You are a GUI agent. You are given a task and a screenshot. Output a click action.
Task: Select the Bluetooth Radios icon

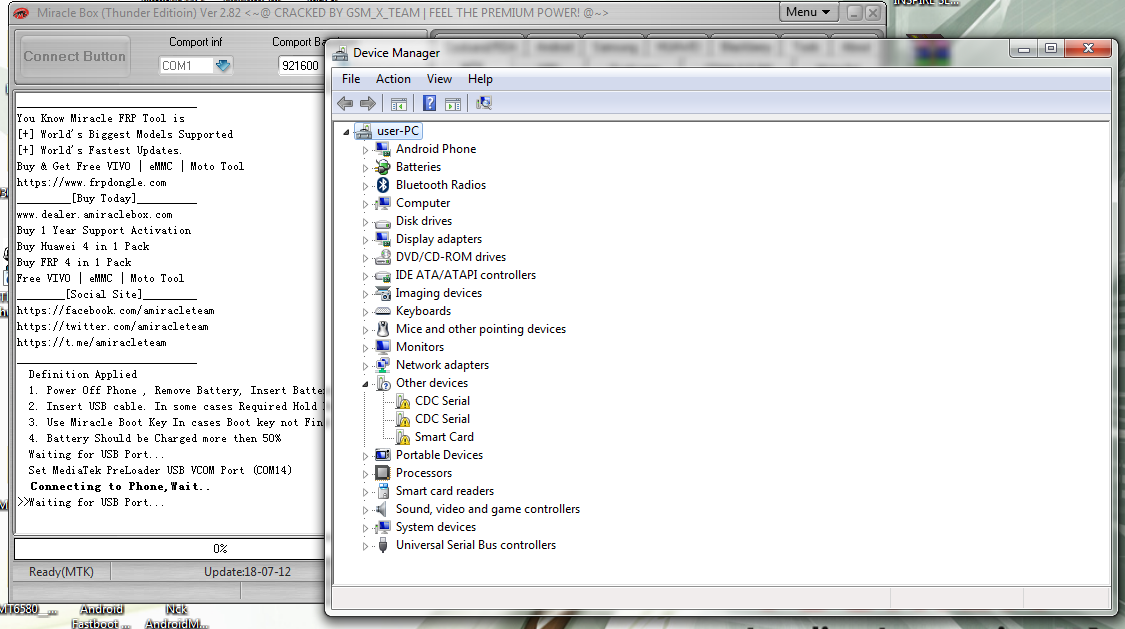click(x=383, y=184)
